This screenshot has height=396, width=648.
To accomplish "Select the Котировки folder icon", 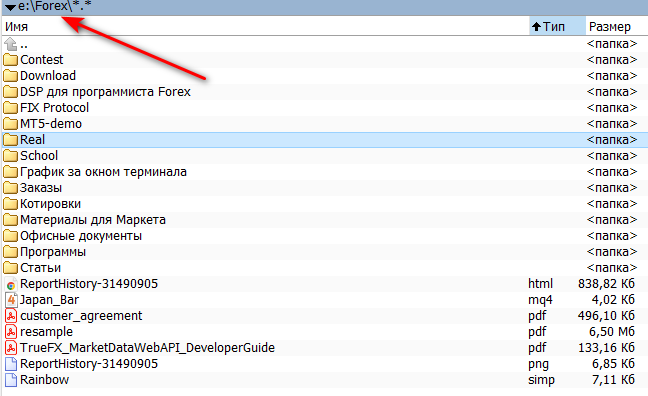I will coord(11,204).
